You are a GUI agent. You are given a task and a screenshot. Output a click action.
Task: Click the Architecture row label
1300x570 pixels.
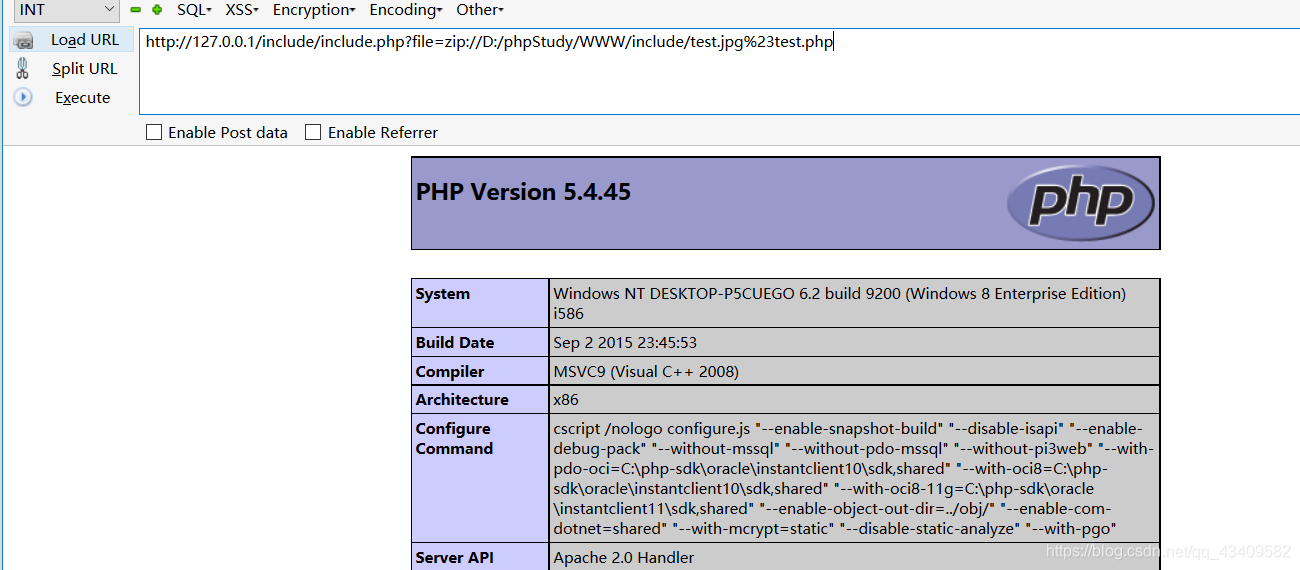[x=462, y=400]
